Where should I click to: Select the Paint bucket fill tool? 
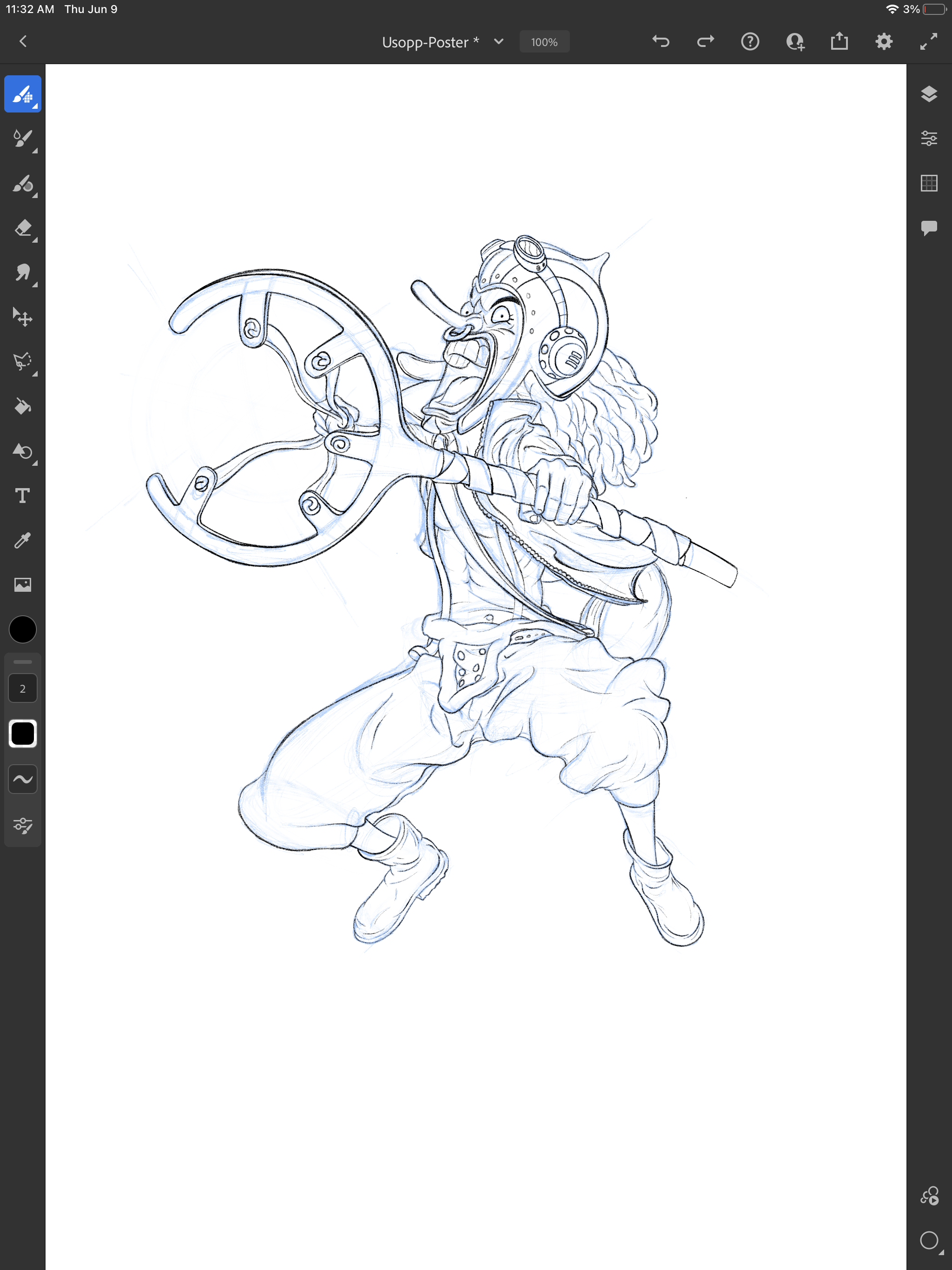pyautogui.click(x=22, y=406)
